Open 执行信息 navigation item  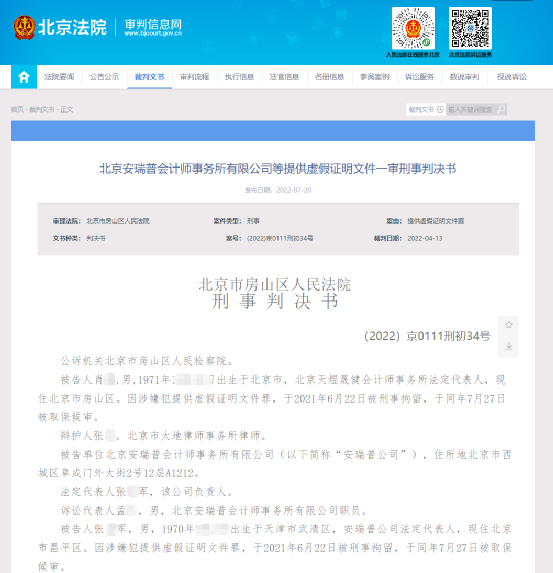pyautogui.click(x=239, y=77)
